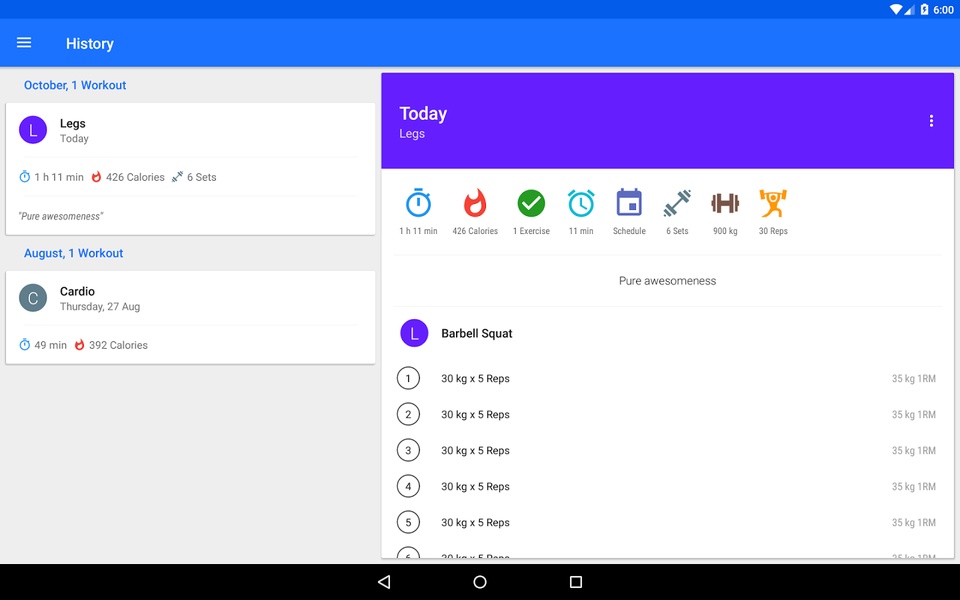The width and height of the screenshot is (960, 600).
Task: Tap the alarm clock 11 min icon
Action: (581, 203)
